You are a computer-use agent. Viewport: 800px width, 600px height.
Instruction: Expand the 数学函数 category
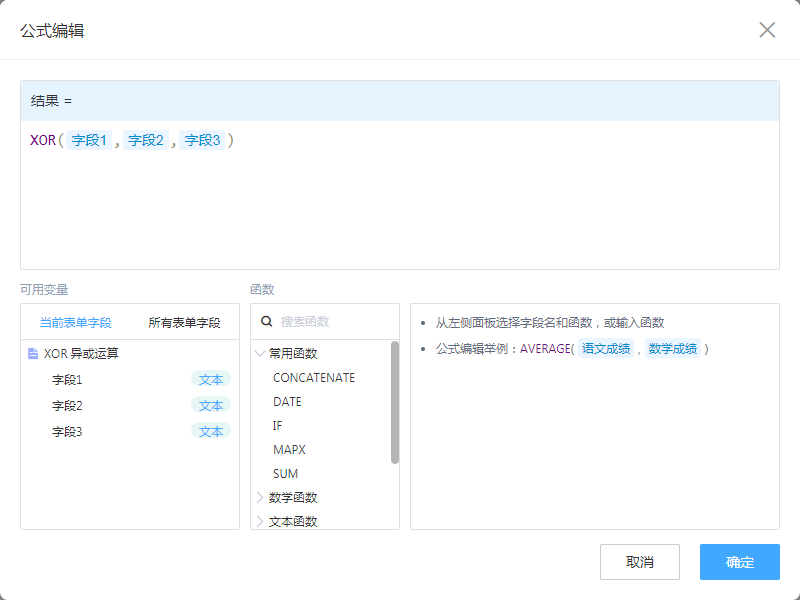pyautogui.click(x=261, y=498)
